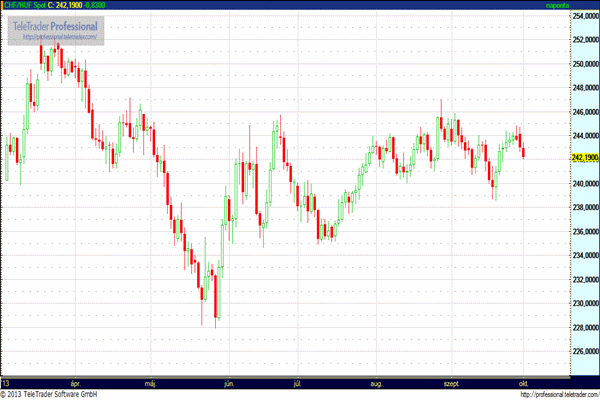This screenshot has width=600, height=400.
Task: Click the 2013 TeleTrader Software GmbH copyright text
Action: coord(60,394)
